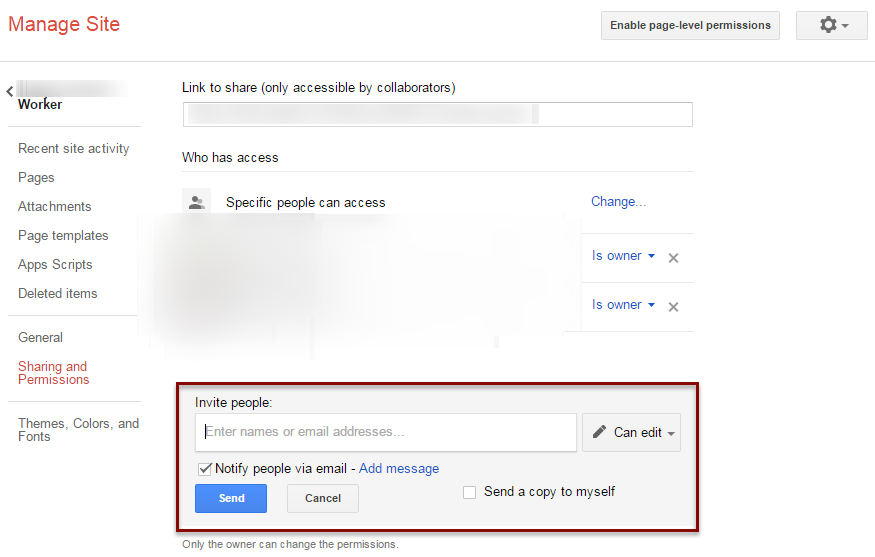Click the blue Send button
Screen dimensions: 875x557
click(231, 498)
